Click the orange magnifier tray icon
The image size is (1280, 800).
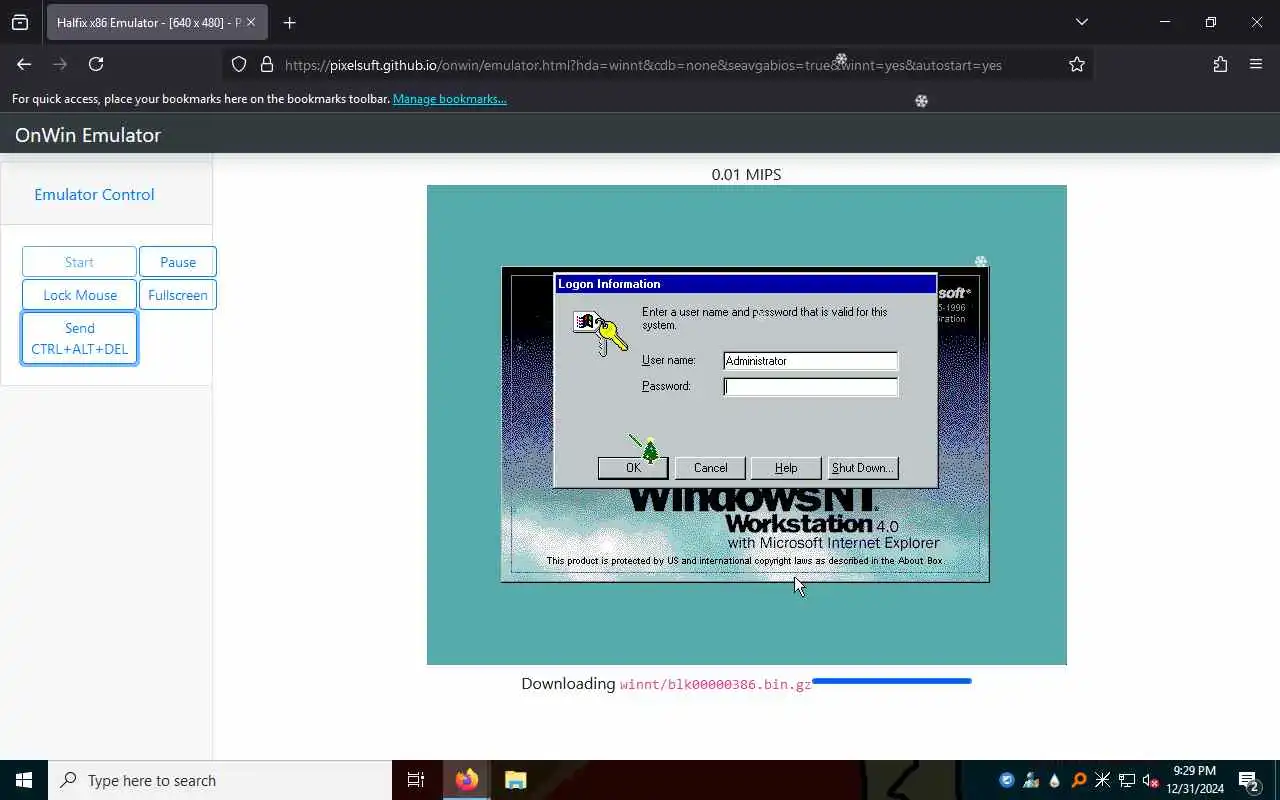click(1079, 780)
